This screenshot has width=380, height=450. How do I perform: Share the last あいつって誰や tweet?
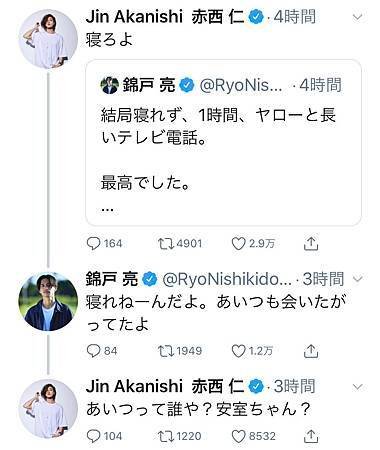pyautogui.click(x=311, y=436)
